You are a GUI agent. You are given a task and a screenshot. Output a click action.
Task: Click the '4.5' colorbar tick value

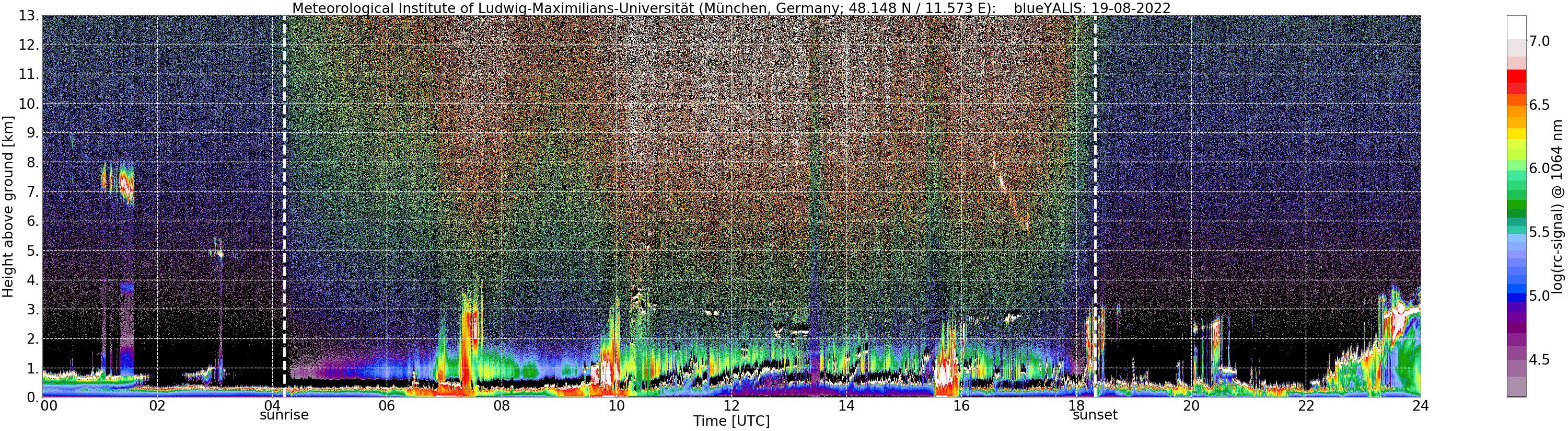click(x=1539, y=360)
